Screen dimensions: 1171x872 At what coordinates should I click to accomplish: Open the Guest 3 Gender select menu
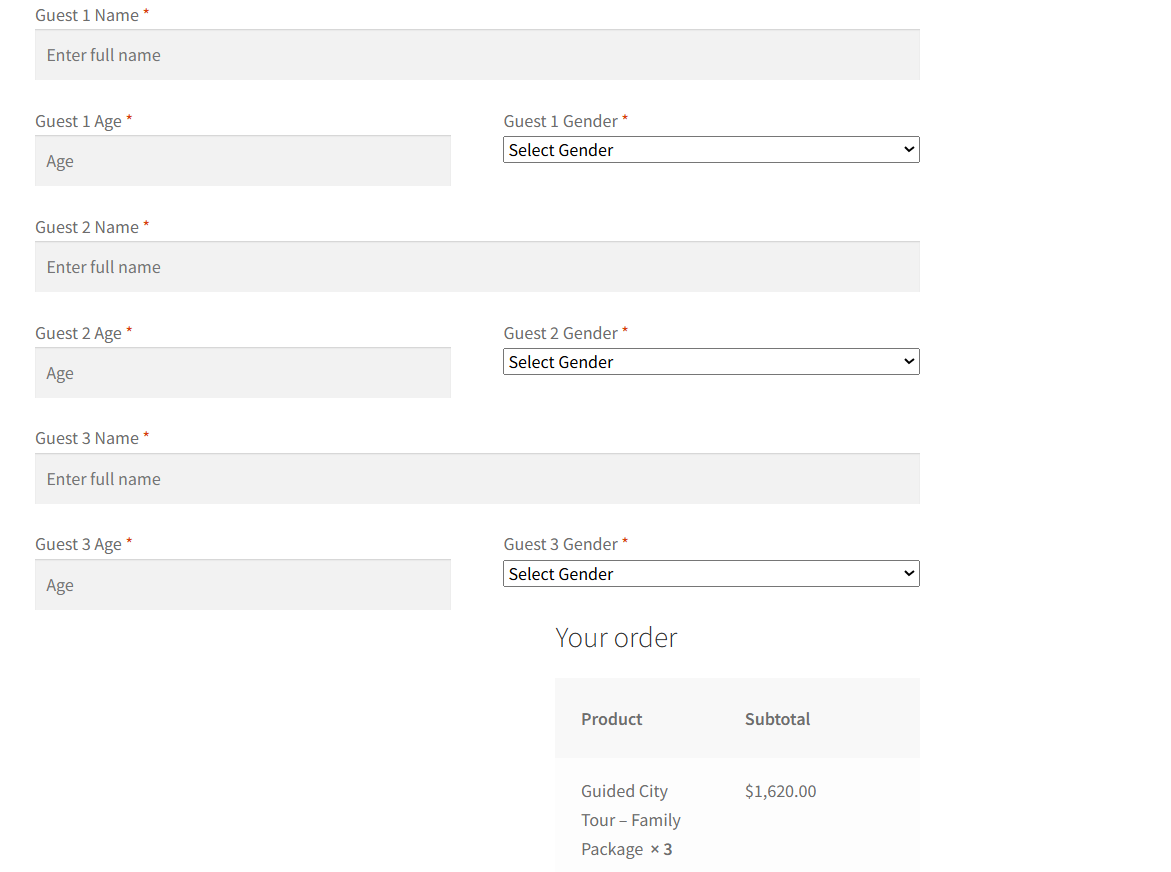click(x=710, y=574)
